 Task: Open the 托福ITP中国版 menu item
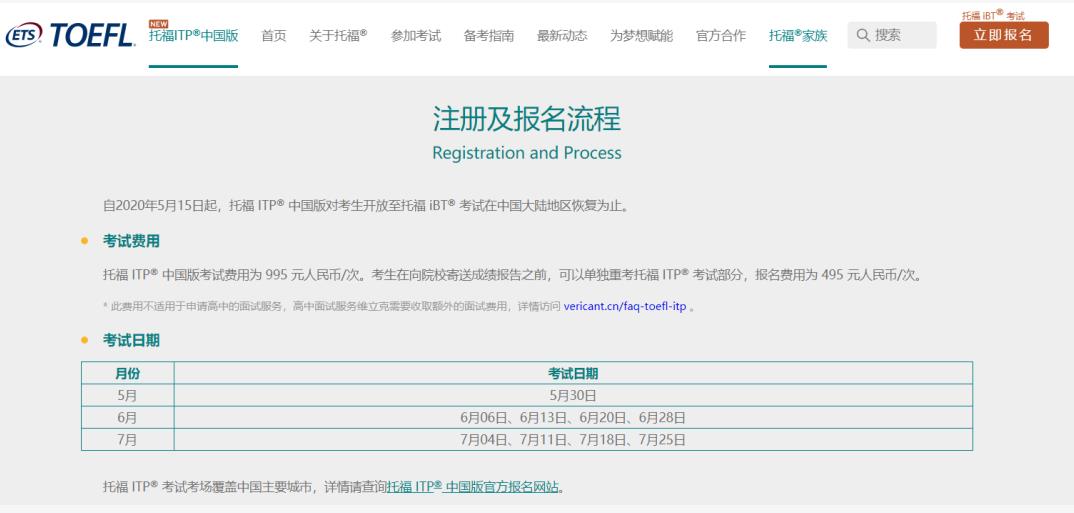[x=193, y=36]
